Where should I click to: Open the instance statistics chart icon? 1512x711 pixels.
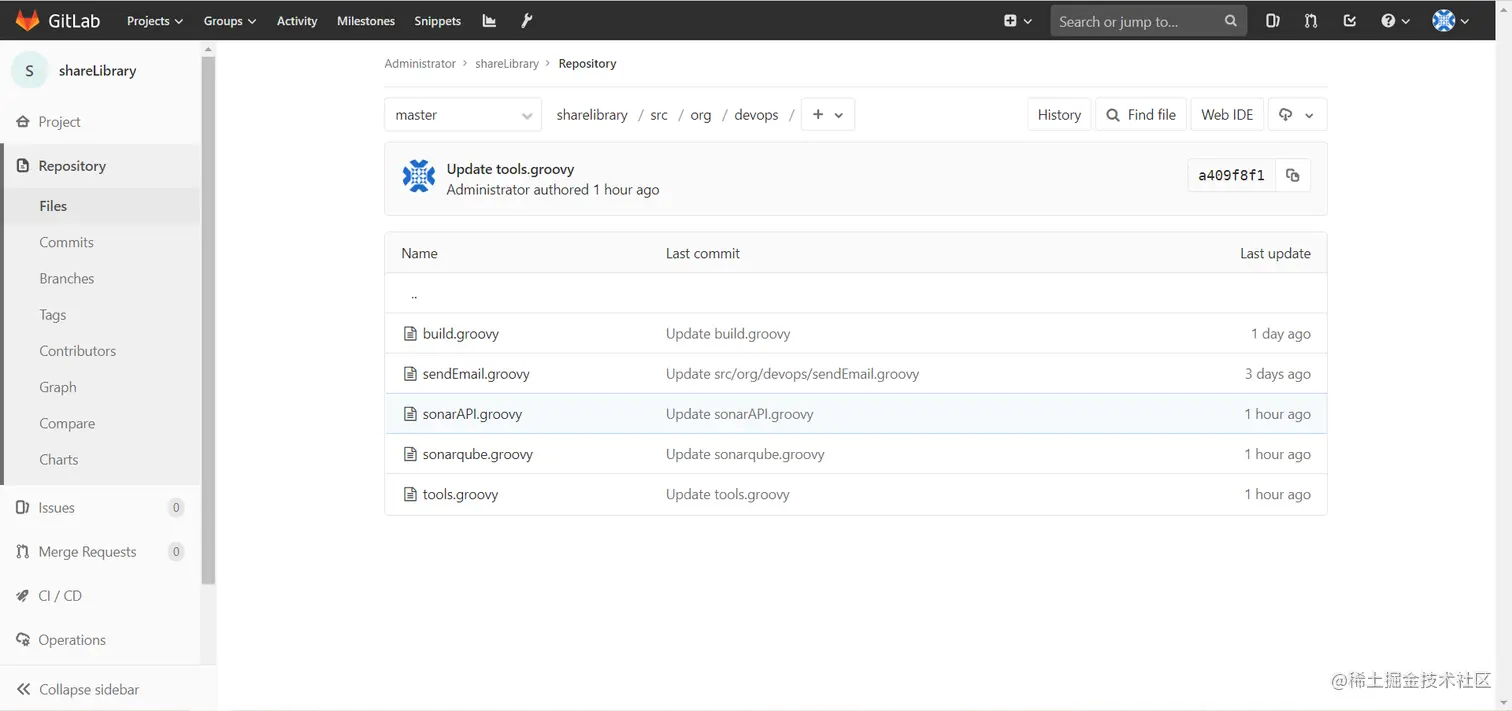[x=489, y=21]
